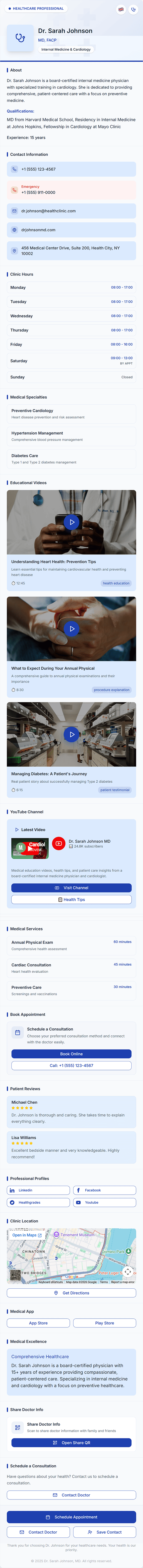The image size is (143, 1568).
Task: Open the Facebook profile
Action: click(105, 1190)
